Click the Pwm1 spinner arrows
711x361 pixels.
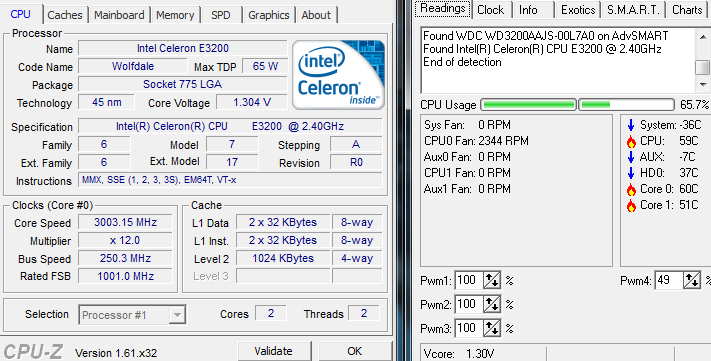coord(492,281)
